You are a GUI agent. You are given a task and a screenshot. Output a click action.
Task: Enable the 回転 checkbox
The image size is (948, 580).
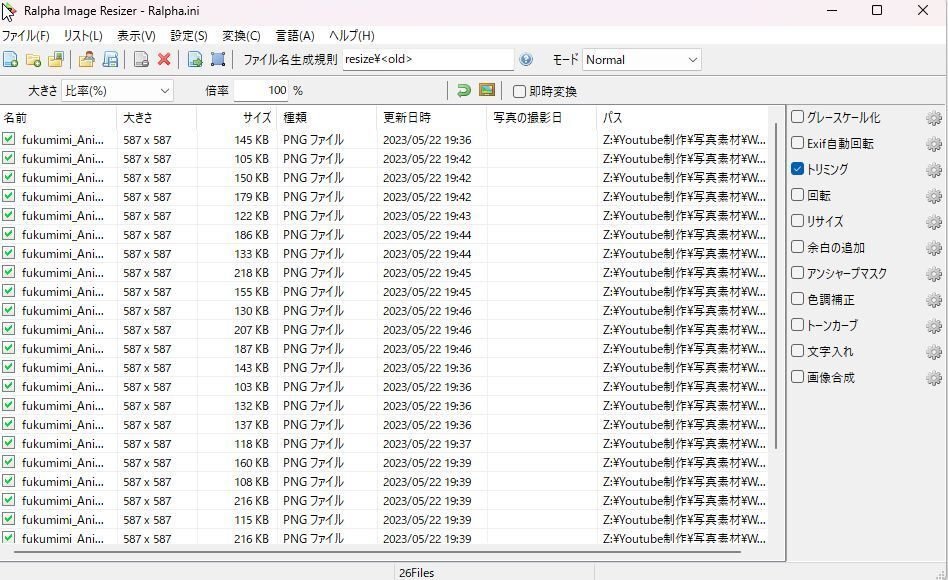point(797,195)
